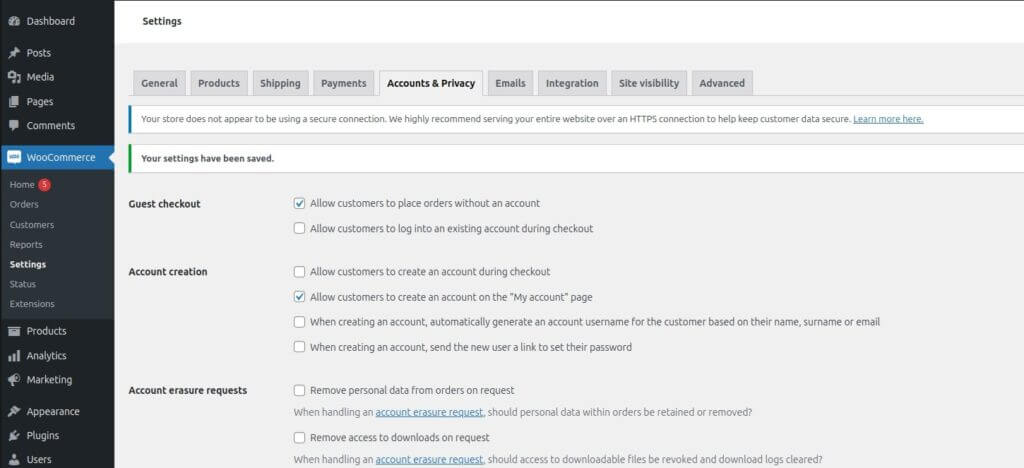This screenshot has height=468, width=1024.
Task: Open WooCommerce menu label
Action: point(61,157)
